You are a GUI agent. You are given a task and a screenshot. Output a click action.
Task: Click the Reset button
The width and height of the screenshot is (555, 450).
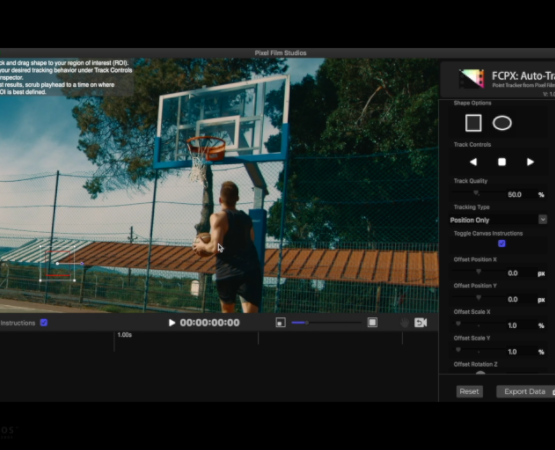point(469,392)
